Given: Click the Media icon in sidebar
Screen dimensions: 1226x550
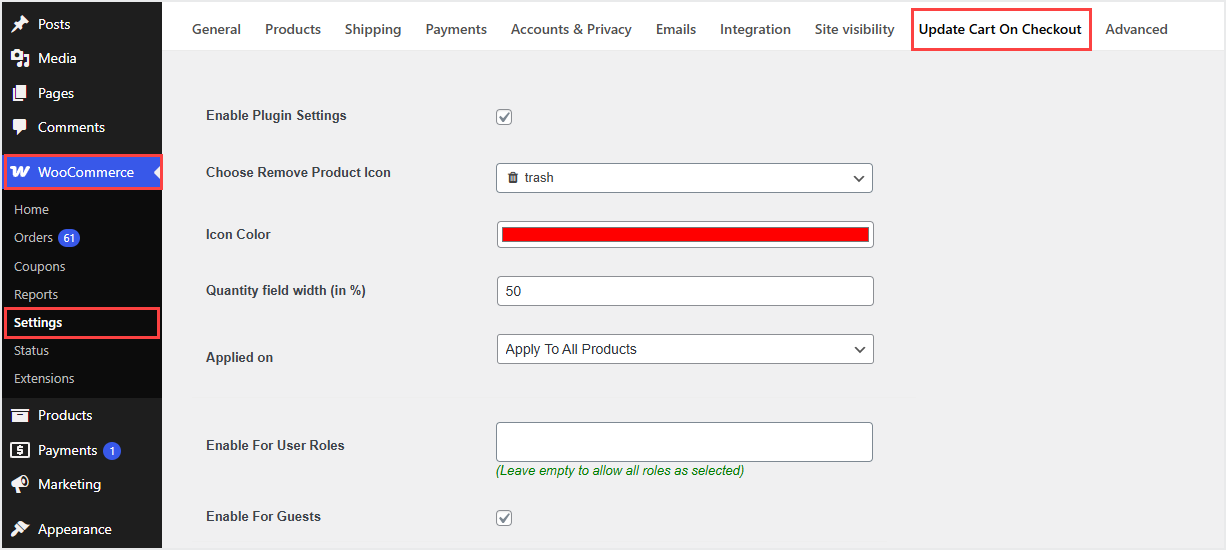Looking at the screenshot, I should tap(20, 58).
